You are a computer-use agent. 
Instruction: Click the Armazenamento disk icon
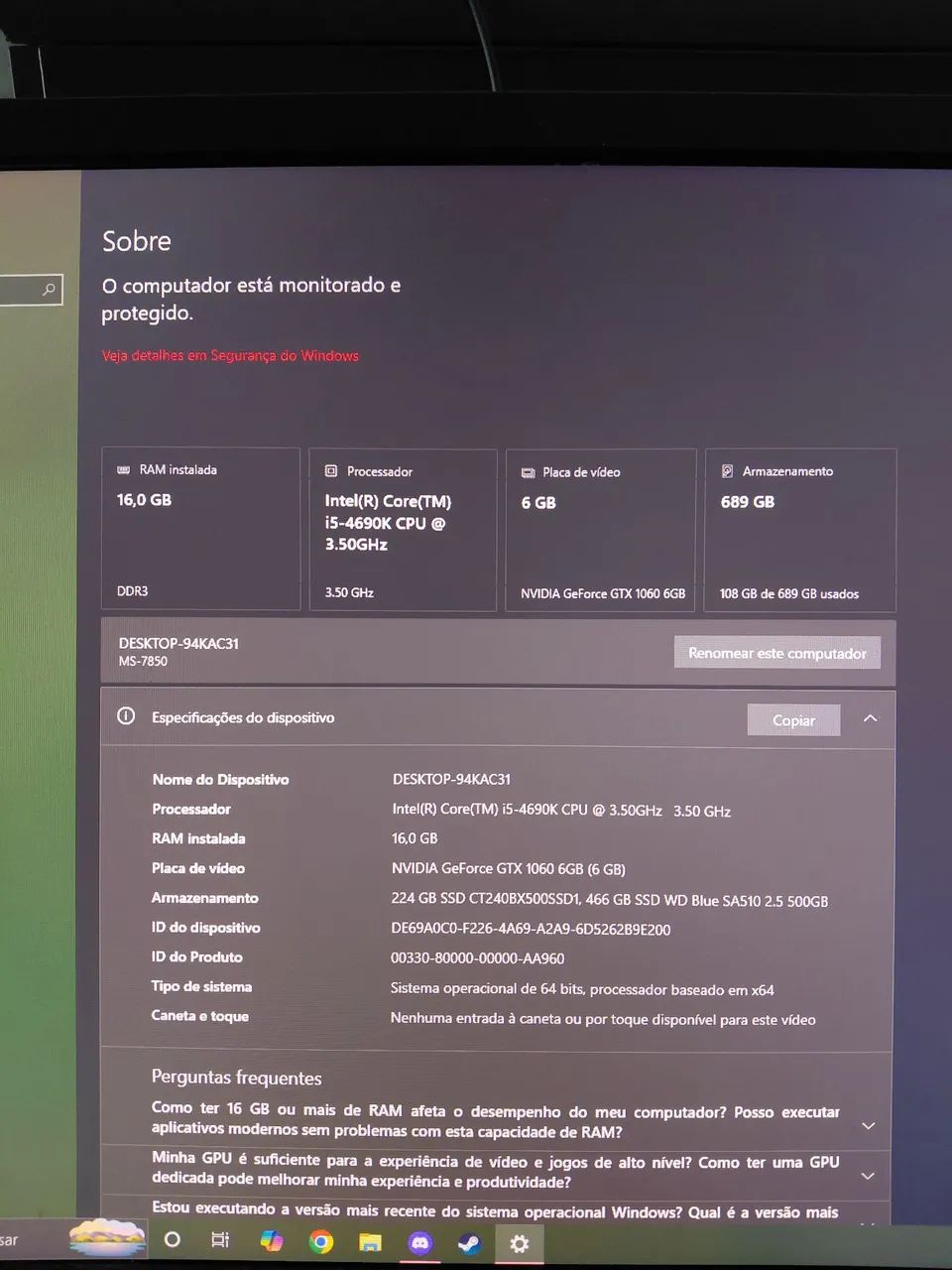pyautogui.click(x=727, y=471)
